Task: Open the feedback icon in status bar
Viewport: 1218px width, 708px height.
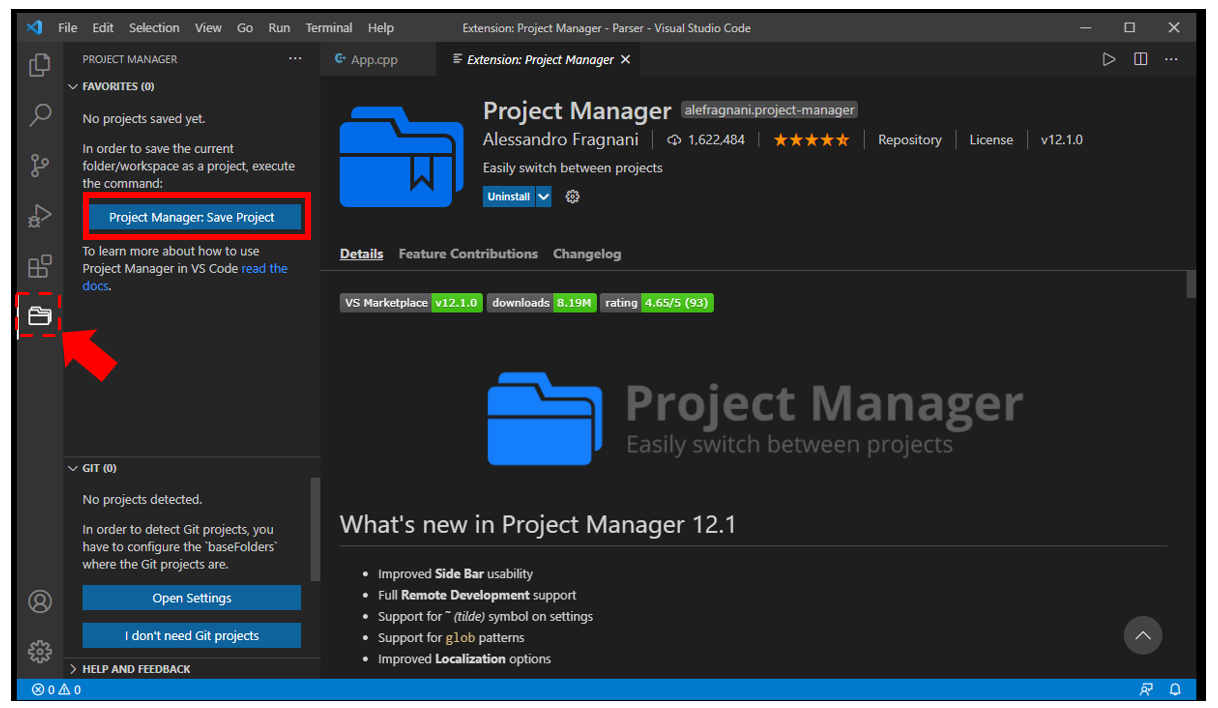Action: tap(1146, 689)
